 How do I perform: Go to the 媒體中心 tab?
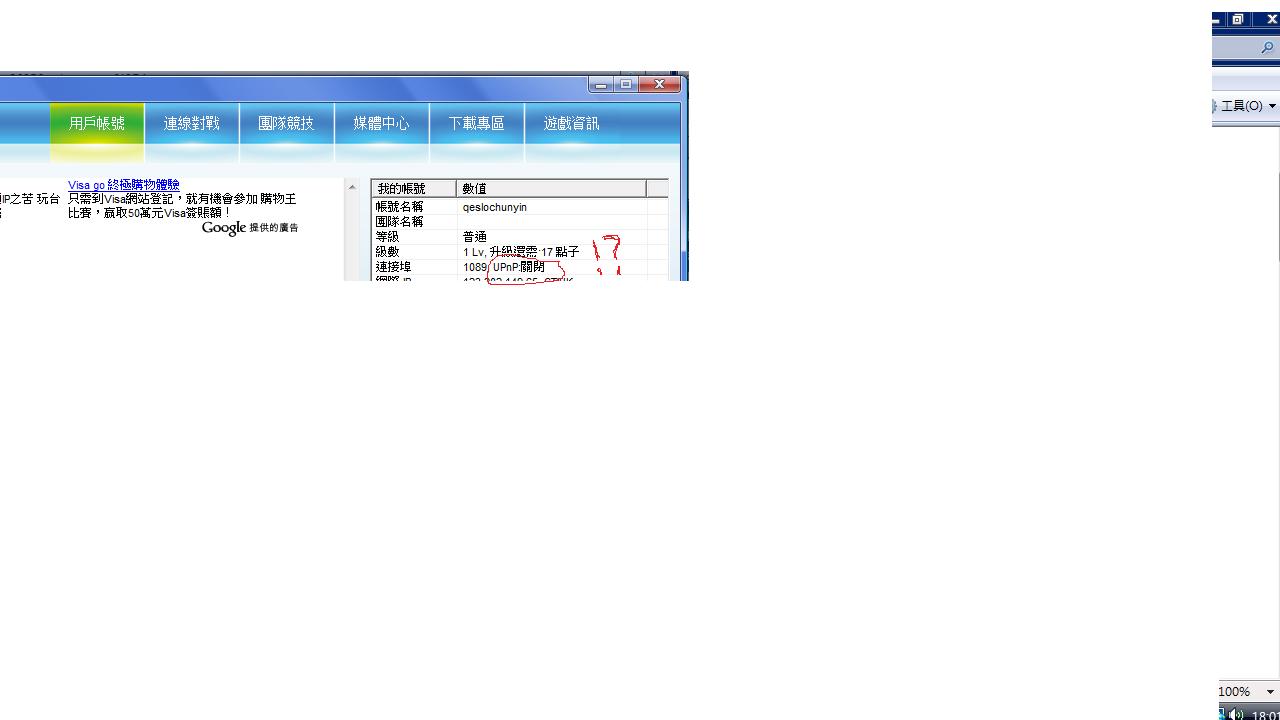pos(382,124)
